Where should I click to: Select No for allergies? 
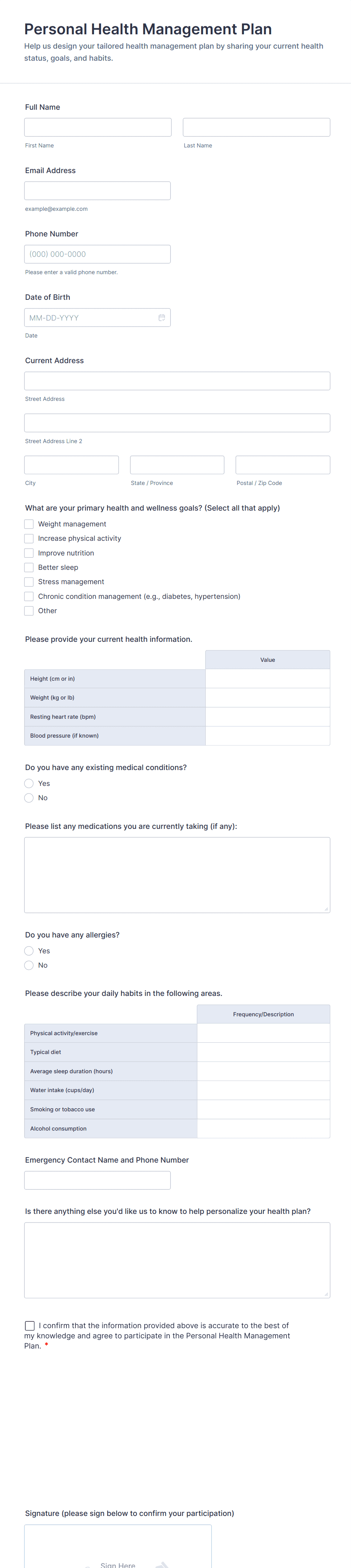(29, 965)
